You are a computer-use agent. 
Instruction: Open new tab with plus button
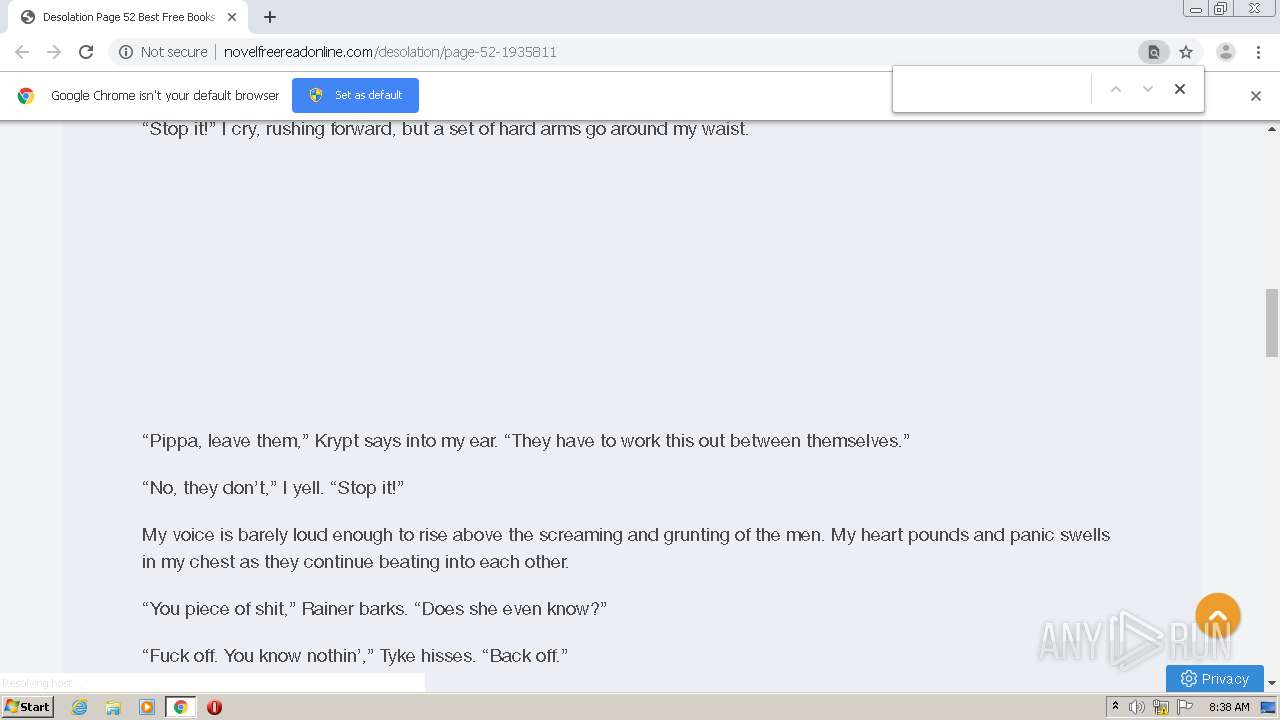click(270, 17)
